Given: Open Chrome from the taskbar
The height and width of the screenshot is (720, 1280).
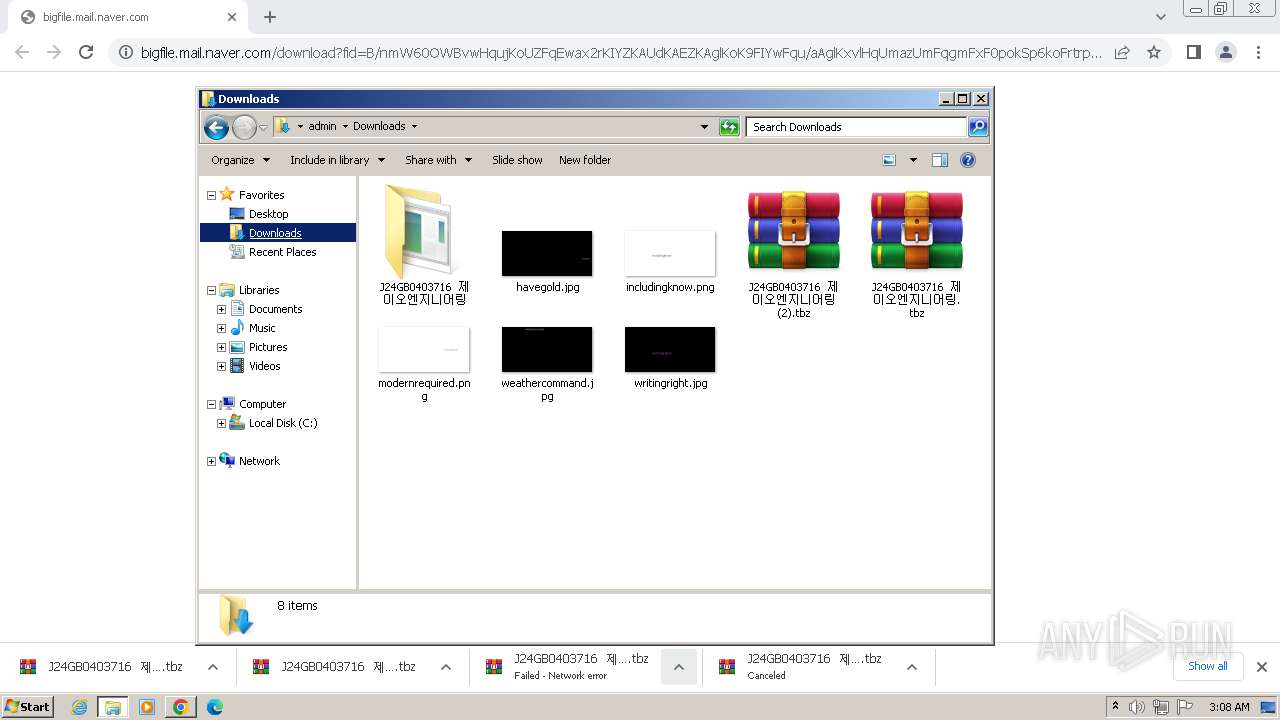Looking at the screenshot, I should tap(180, 707).
